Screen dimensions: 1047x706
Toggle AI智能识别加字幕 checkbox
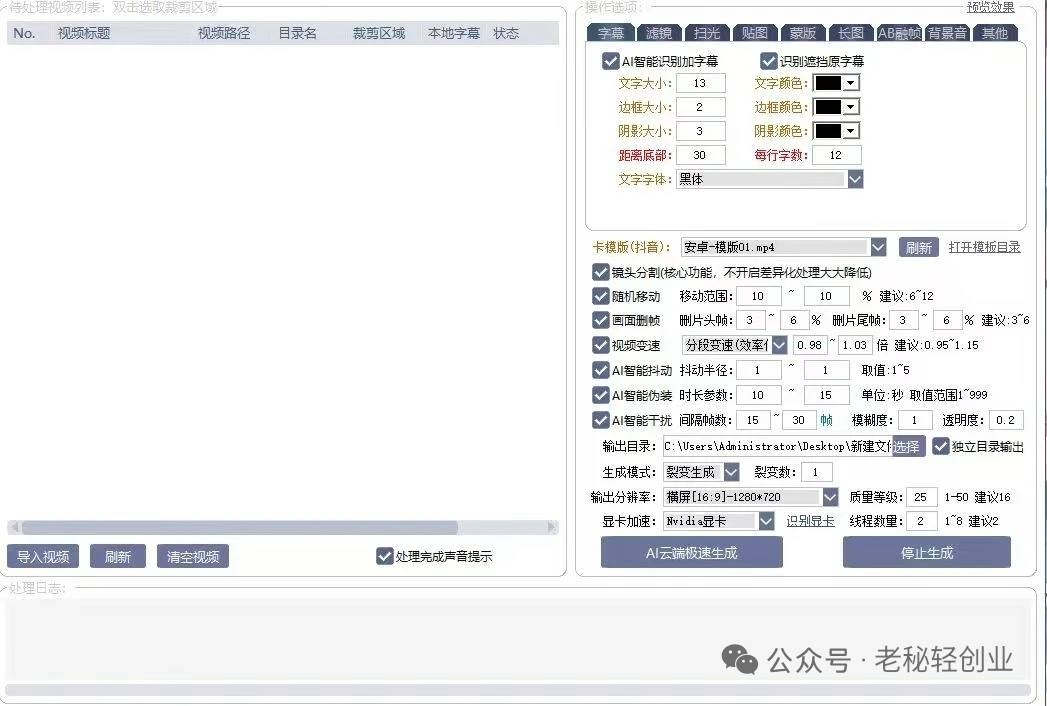pos(611,61)
